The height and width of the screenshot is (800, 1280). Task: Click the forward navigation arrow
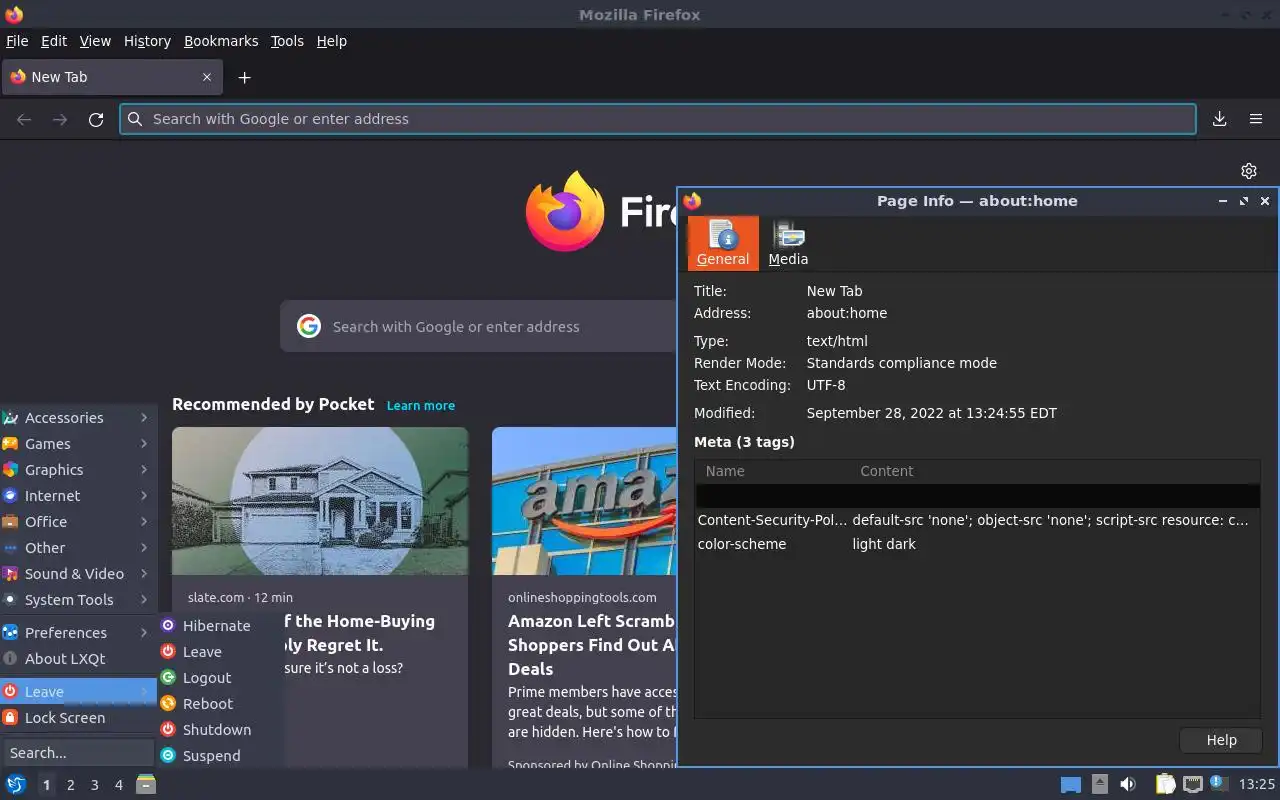(60, 119)
